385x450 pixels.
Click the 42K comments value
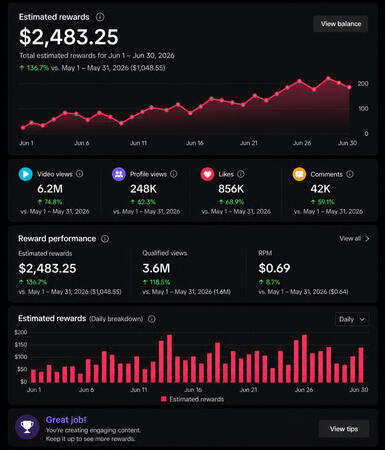(320, 189)
